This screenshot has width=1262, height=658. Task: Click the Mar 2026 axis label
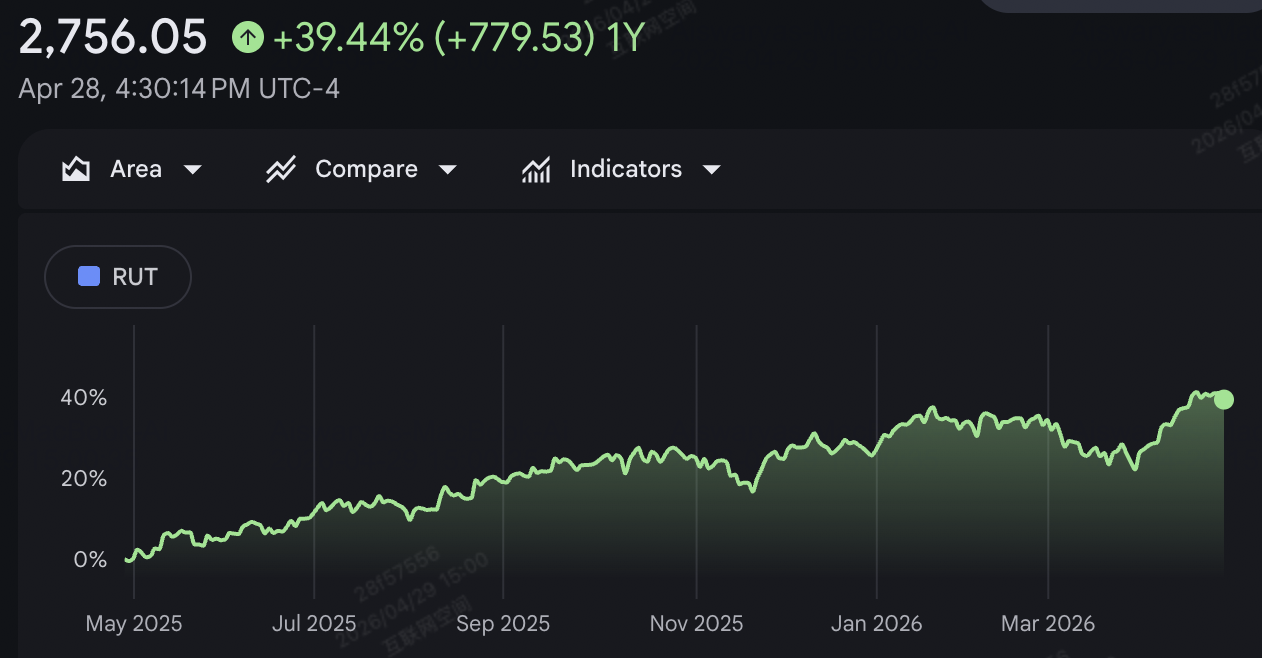point(1048,624)
